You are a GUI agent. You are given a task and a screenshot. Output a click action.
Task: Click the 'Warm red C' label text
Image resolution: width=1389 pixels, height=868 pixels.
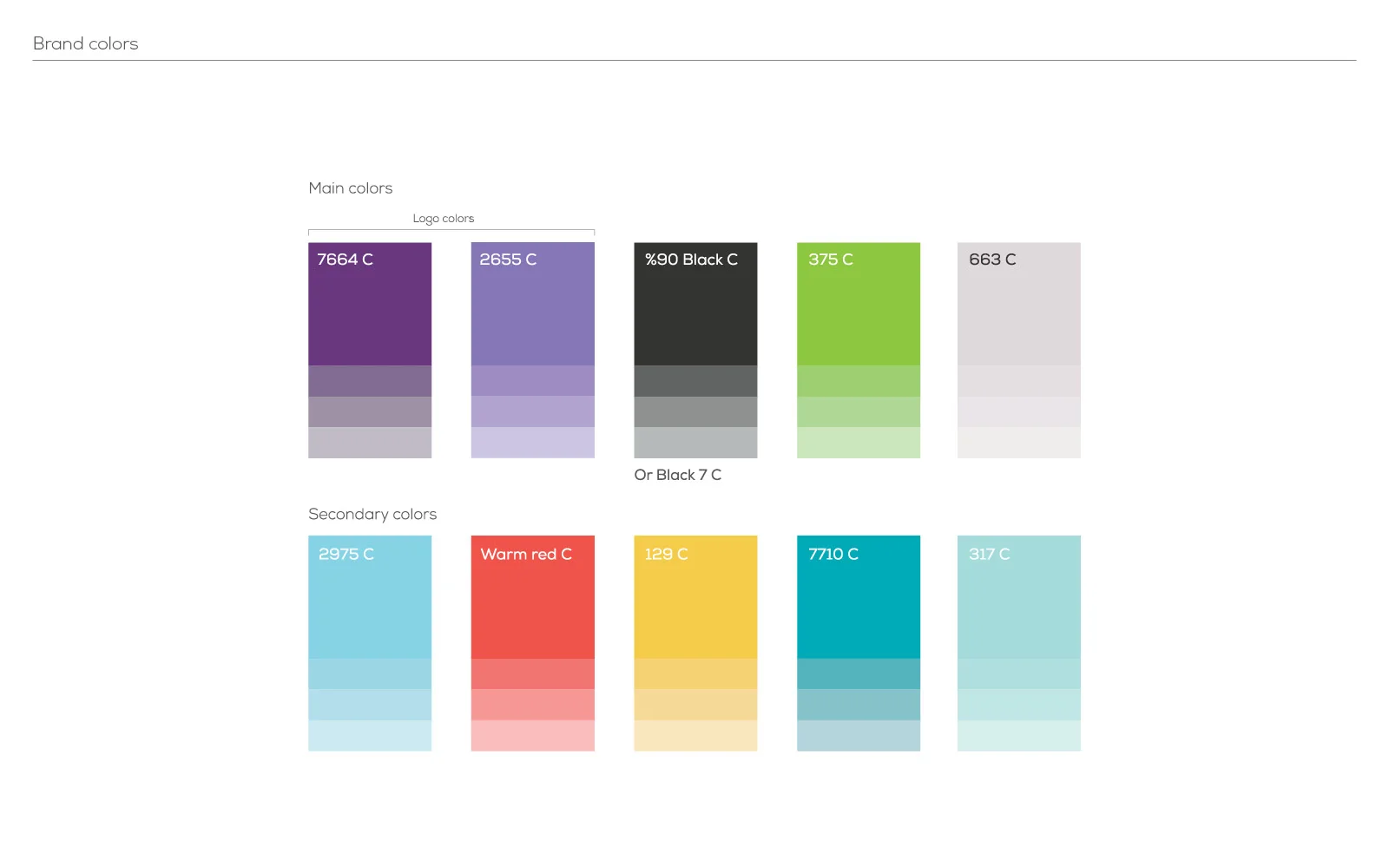click(526, 554)
